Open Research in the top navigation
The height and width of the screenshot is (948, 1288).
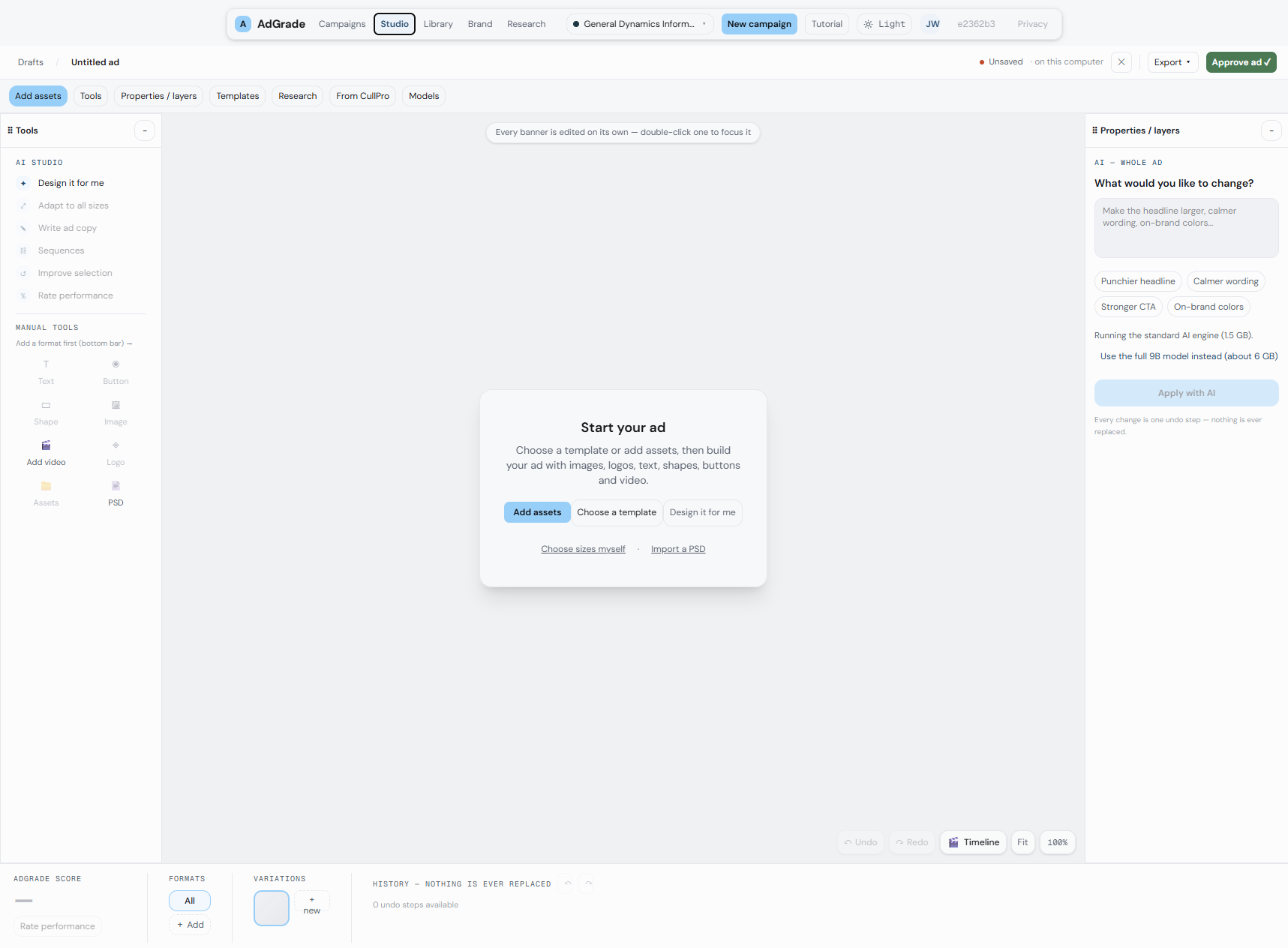click(x=527, y=24)
